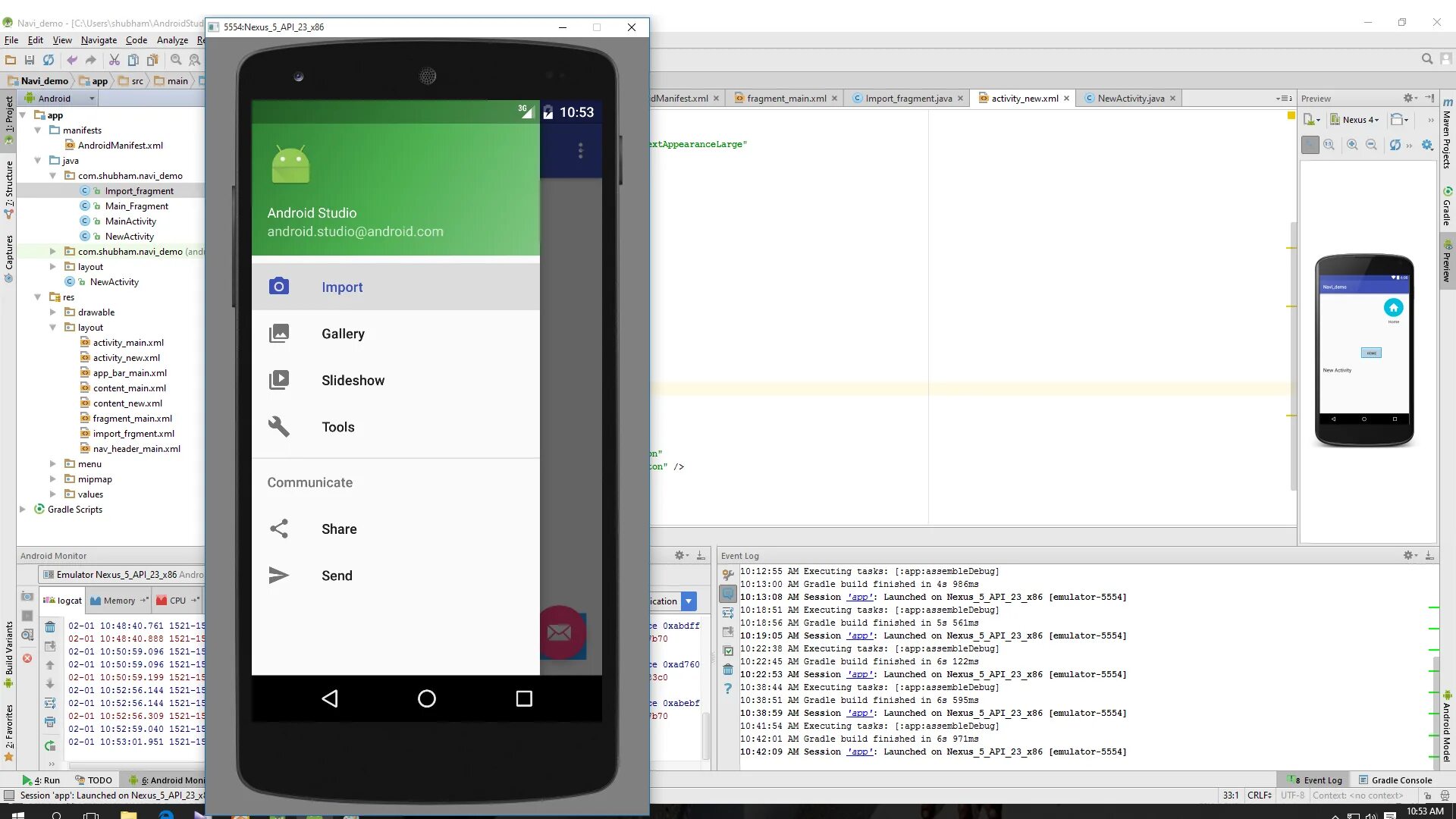The width and height of the screenshot is (1456, 819).
Task: Click the first 'app' link in Event Log
Action: click(859, 598)
